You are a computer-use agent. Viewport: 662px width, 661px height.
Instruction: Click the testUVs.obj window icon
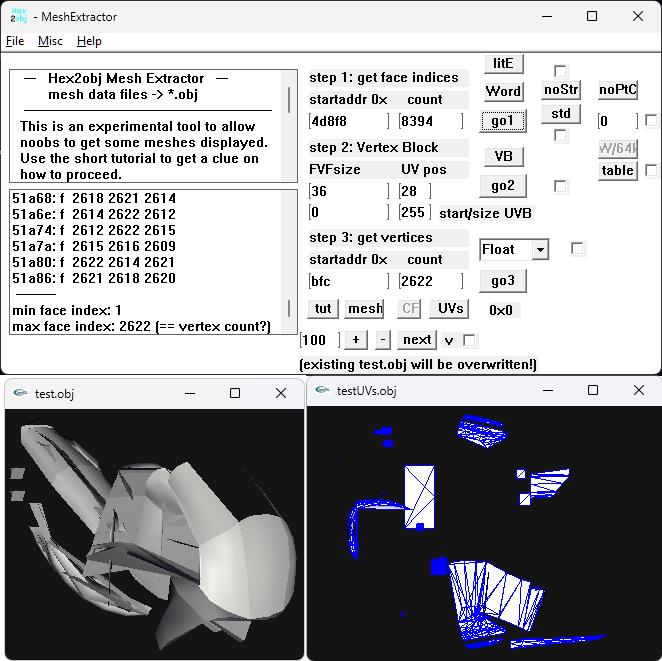click(x=323, y=390)
